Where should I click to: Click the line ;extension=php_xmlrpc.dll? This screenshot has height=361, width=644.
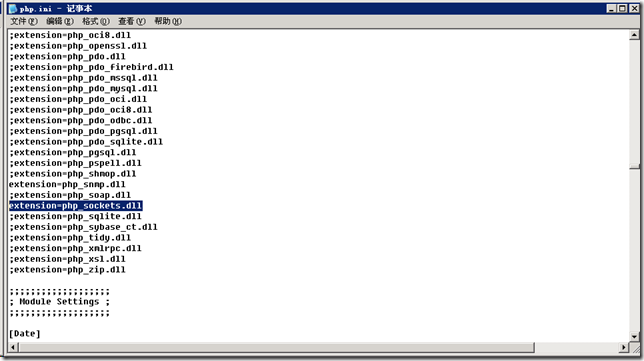(x=75, y=248)
